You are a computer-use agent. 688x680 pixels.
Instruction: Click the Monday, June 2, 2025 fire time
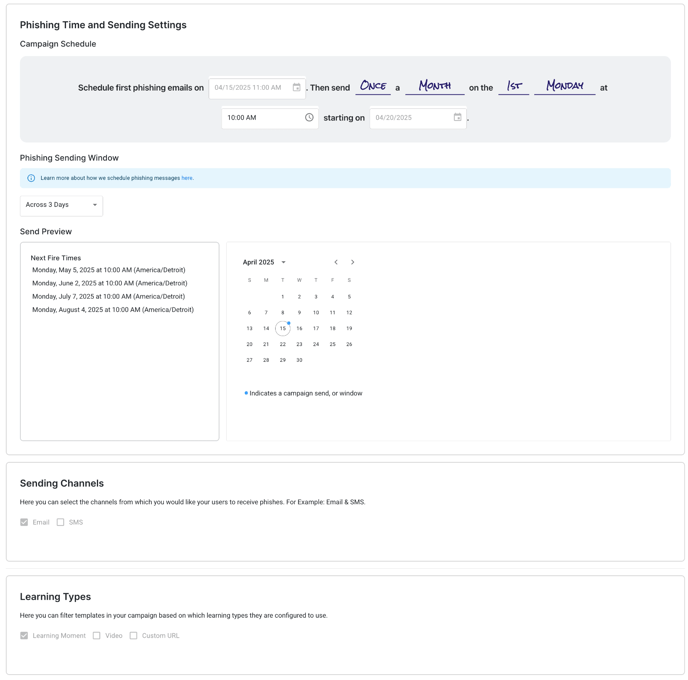point(110,283)
